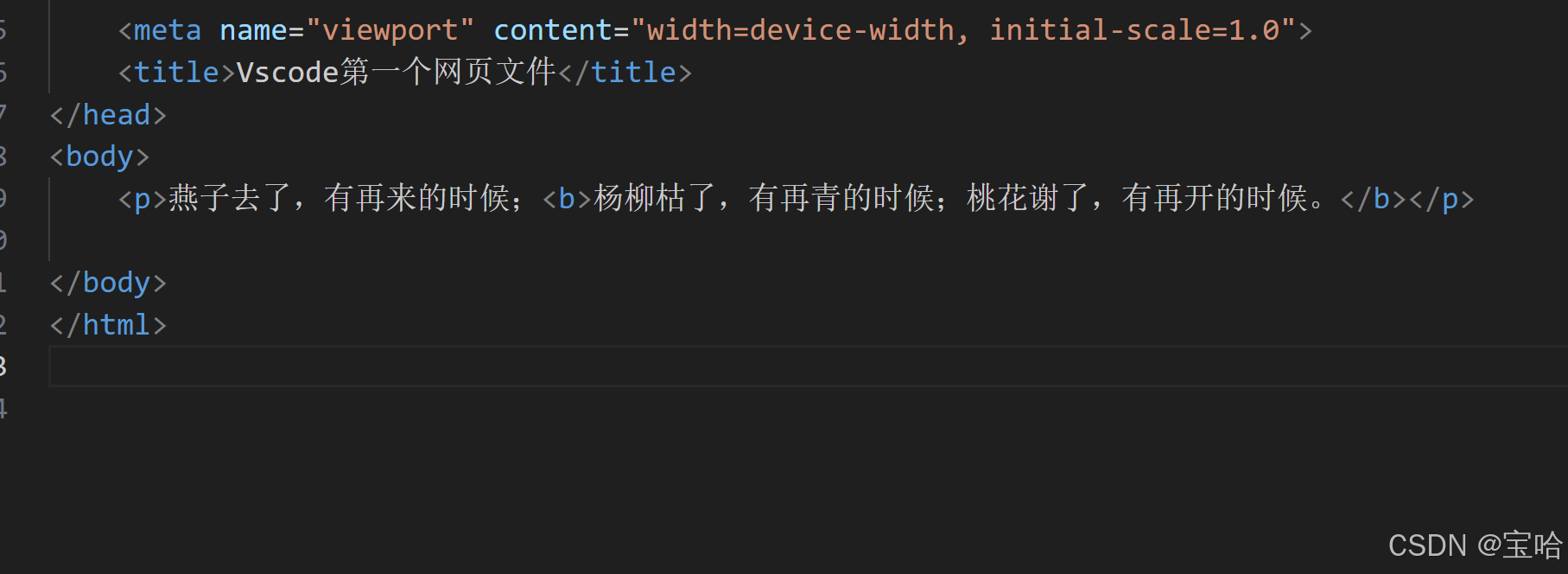Click the content attribute name

tap(553, 30)
